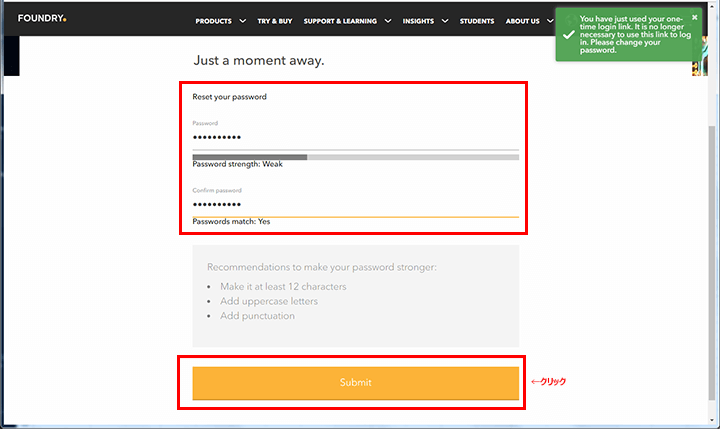Dismiss the green notification with the X

694,17
